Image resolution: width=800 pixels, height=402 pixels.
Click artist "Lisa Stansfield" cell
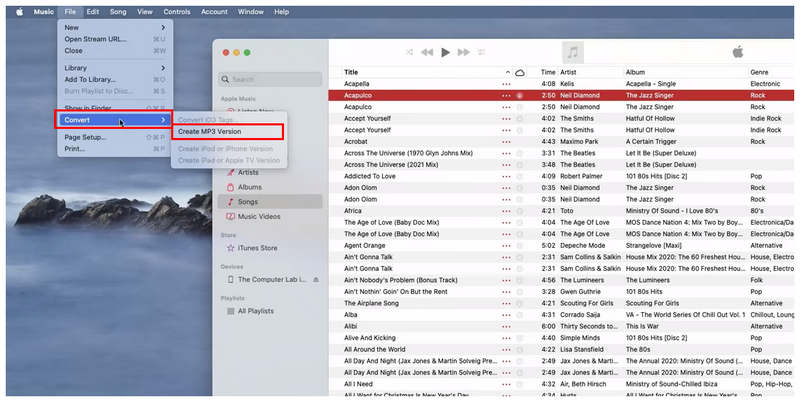pos(582,350)
